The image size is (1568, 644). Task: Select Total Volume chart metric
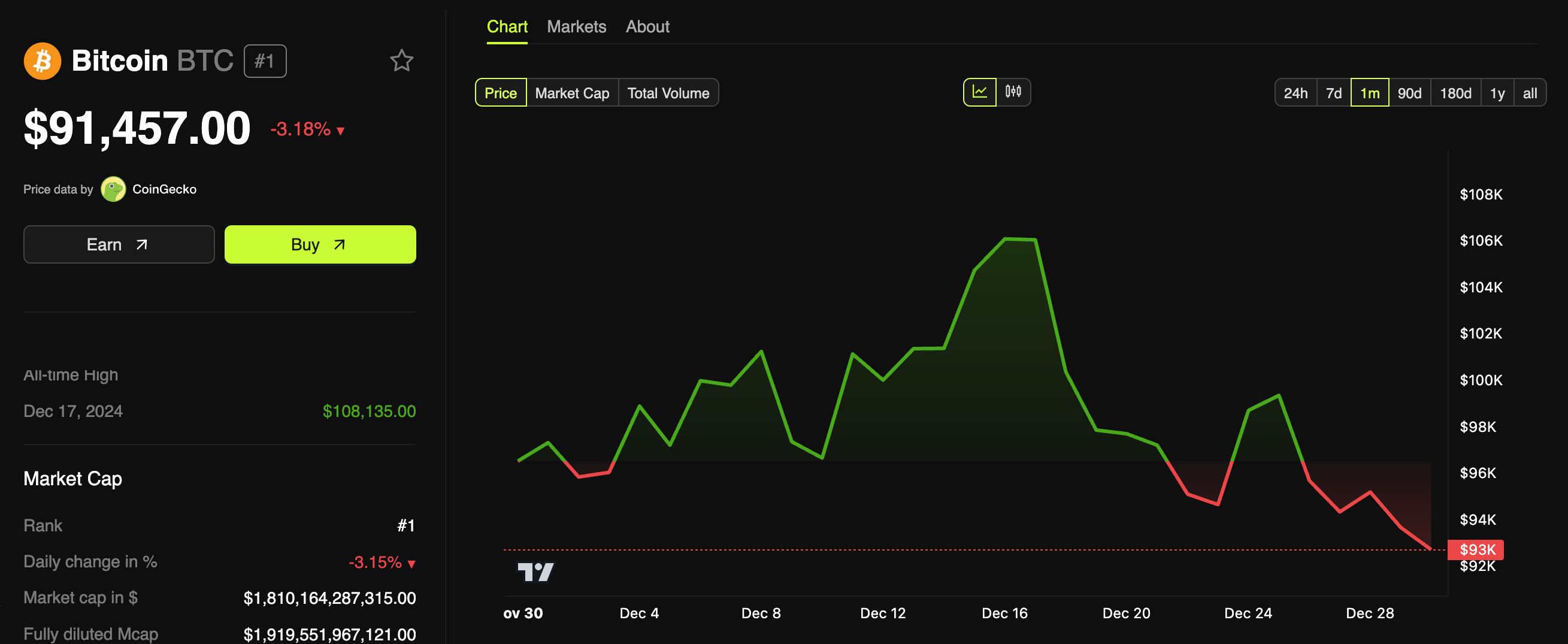[668, 93]
